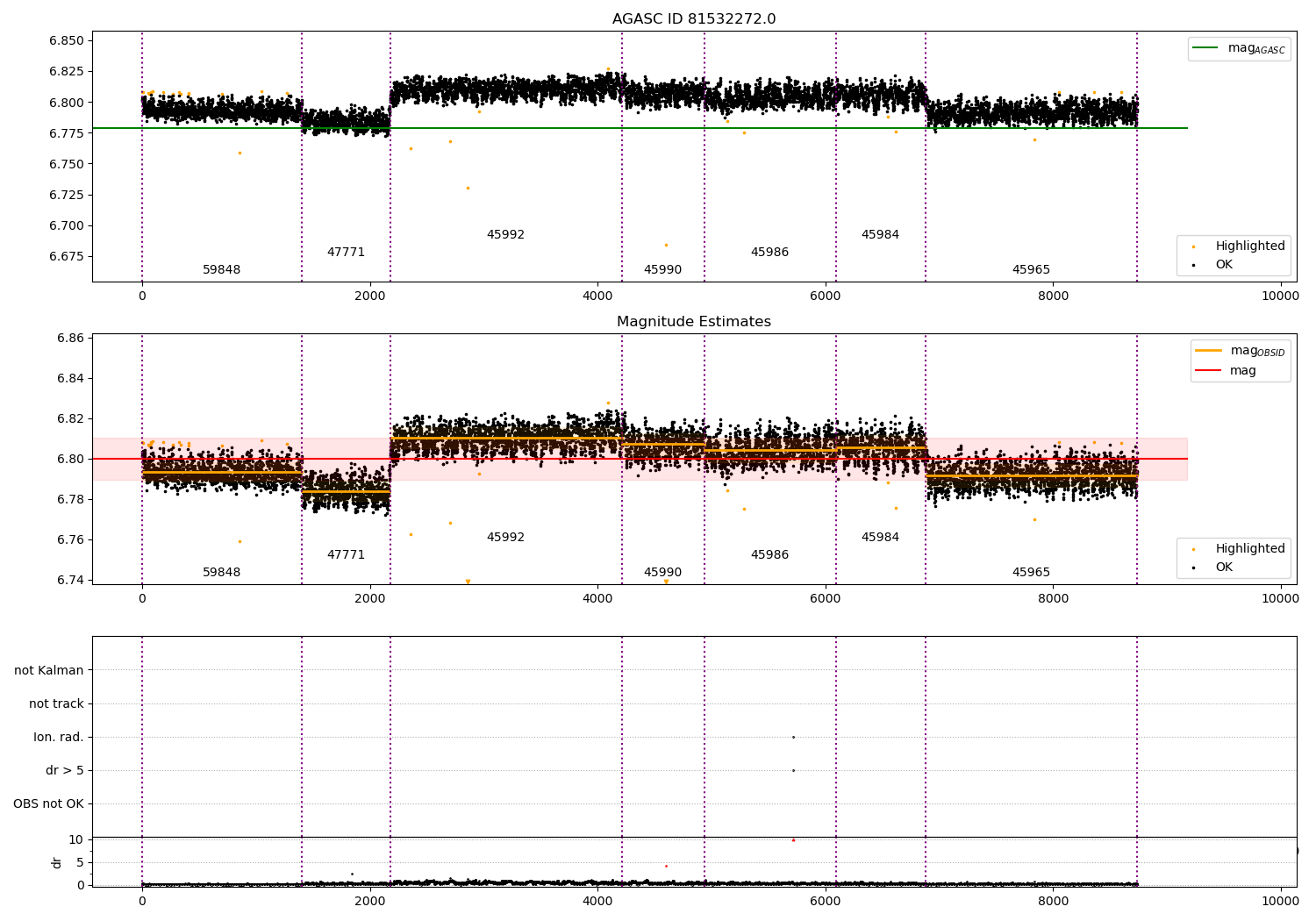Click obsid label 45986 in Magnitude Estimates plot
The image size is (1316, 921).
click(x=769, y=555)
